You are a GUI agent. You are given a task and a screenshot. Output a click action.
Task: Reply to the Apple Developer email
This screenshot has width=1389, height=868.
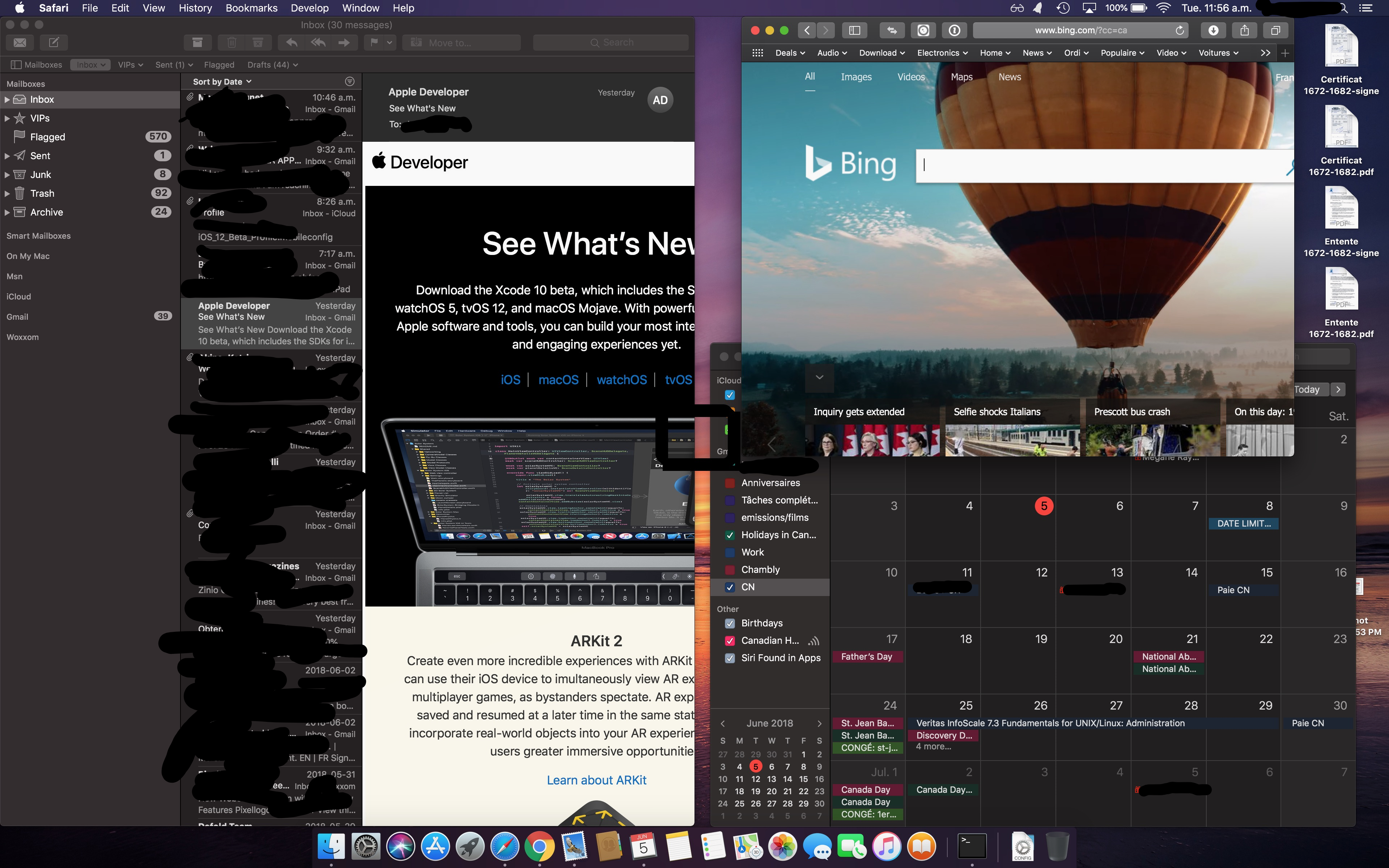click(292, 42)
